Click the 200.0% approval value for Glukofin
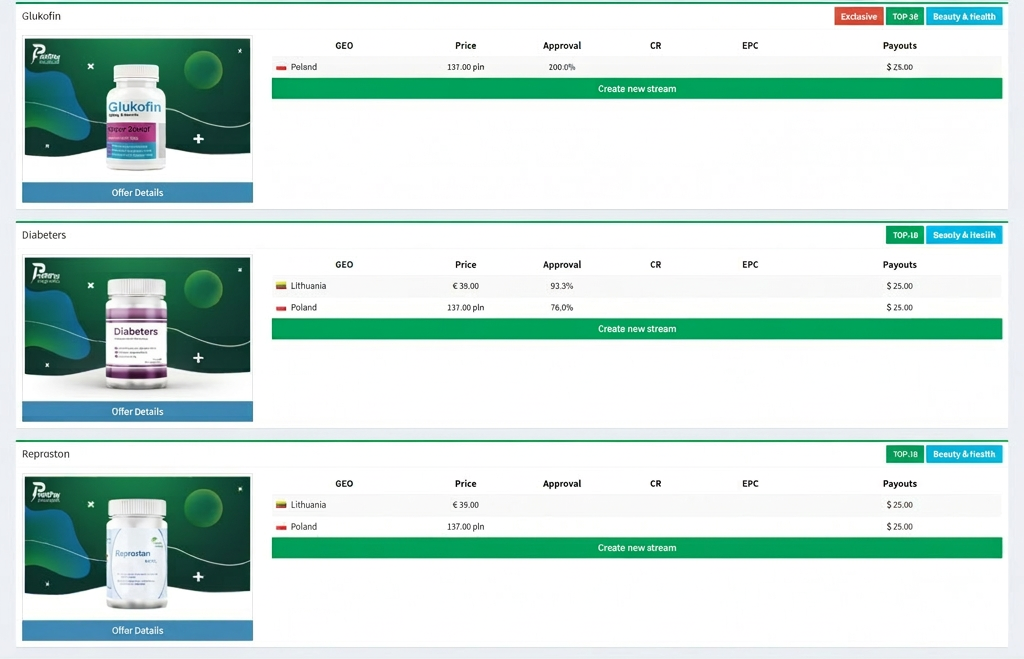 pyautogui.click(x=562, y=67)
